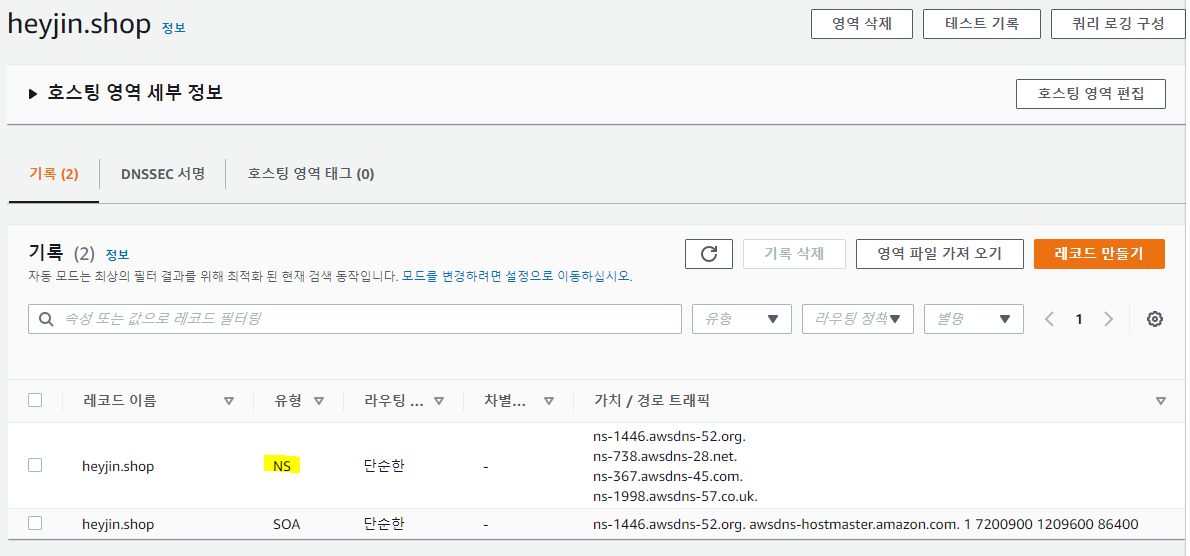Click the refresh records icon button
The image size is (1190, 556).
709,254
